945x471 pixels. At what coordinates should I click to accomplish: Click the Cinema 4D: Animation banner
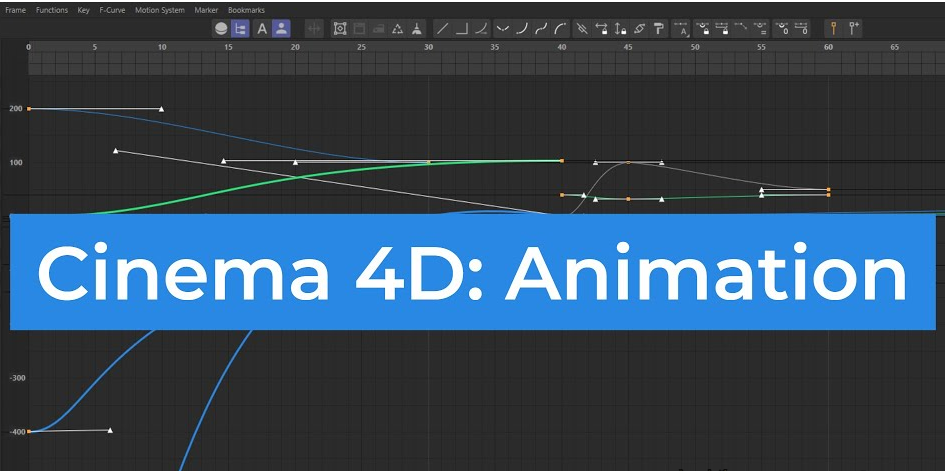click(473, 272)
